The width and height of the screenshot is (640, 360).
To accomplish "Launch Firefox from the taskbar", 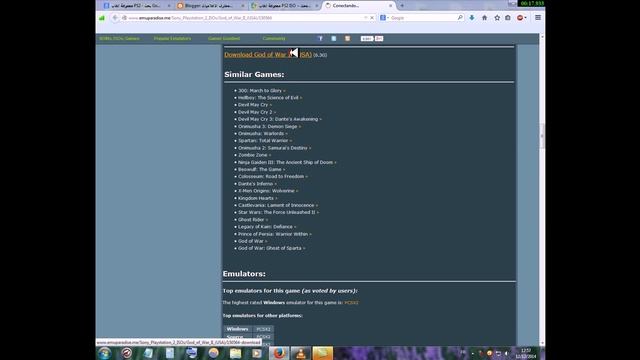I will pos(279,353).
